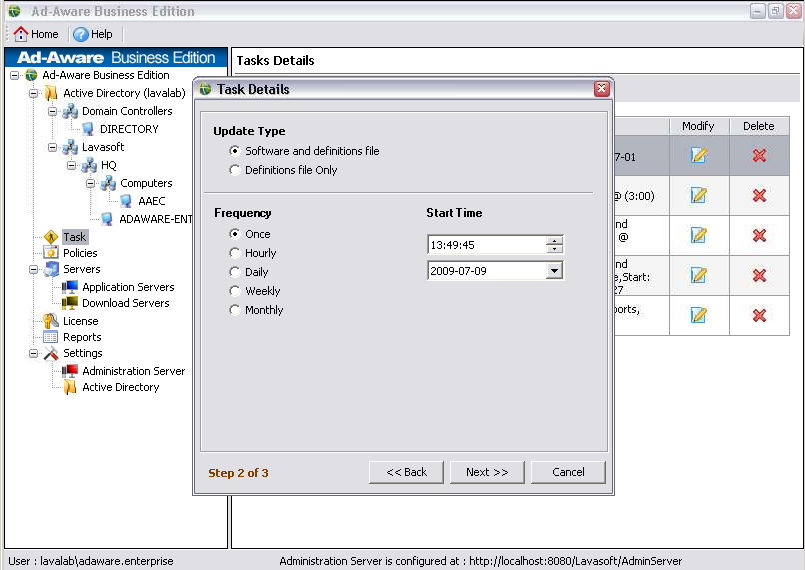Screen dimensions: 805x570
Task: Click the << Back button
Action: pos(406,472)
